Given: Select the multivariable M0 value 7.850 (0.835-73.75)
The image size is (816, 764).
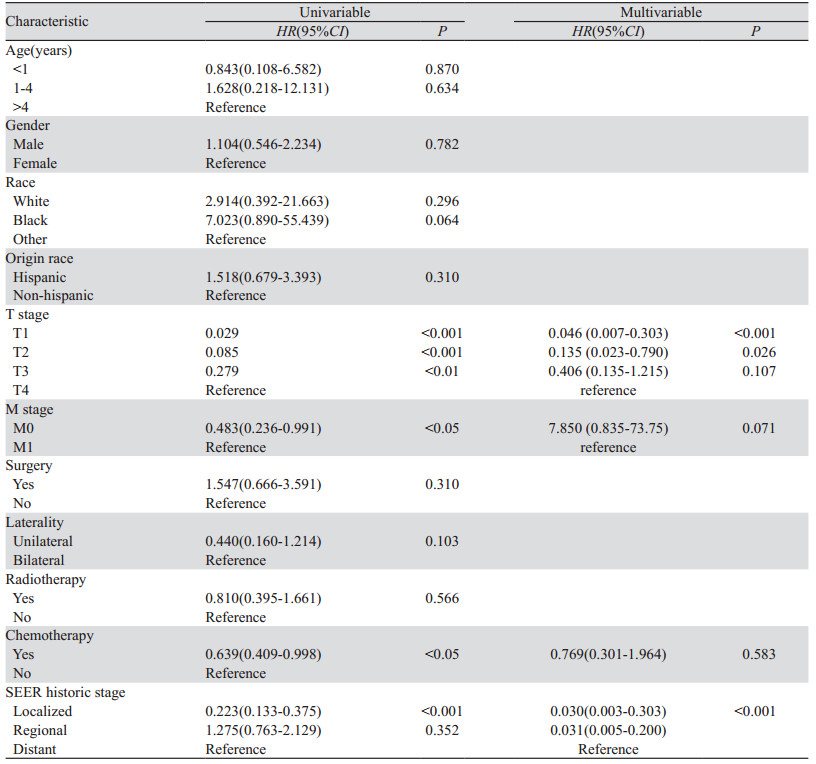Looking at the screenshot, I should 608,428.
